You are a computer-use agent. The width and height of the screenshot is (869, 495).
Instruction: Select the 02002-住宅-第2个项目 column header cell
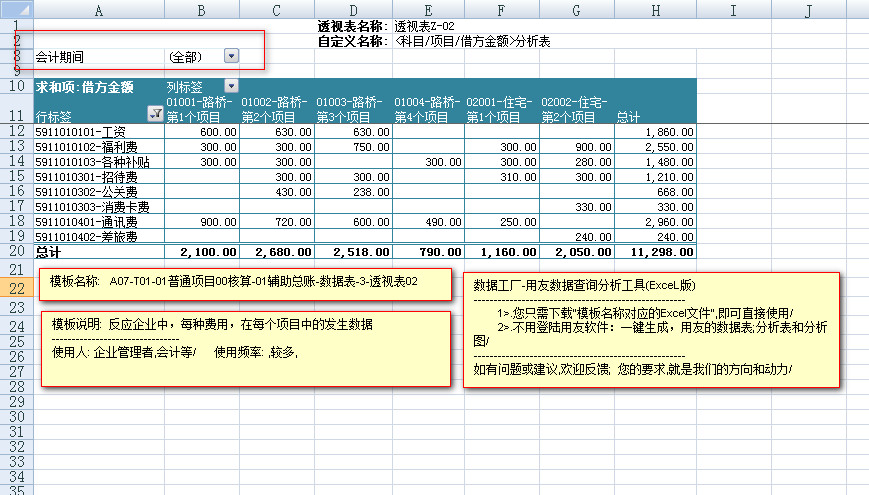pos(577,109)
